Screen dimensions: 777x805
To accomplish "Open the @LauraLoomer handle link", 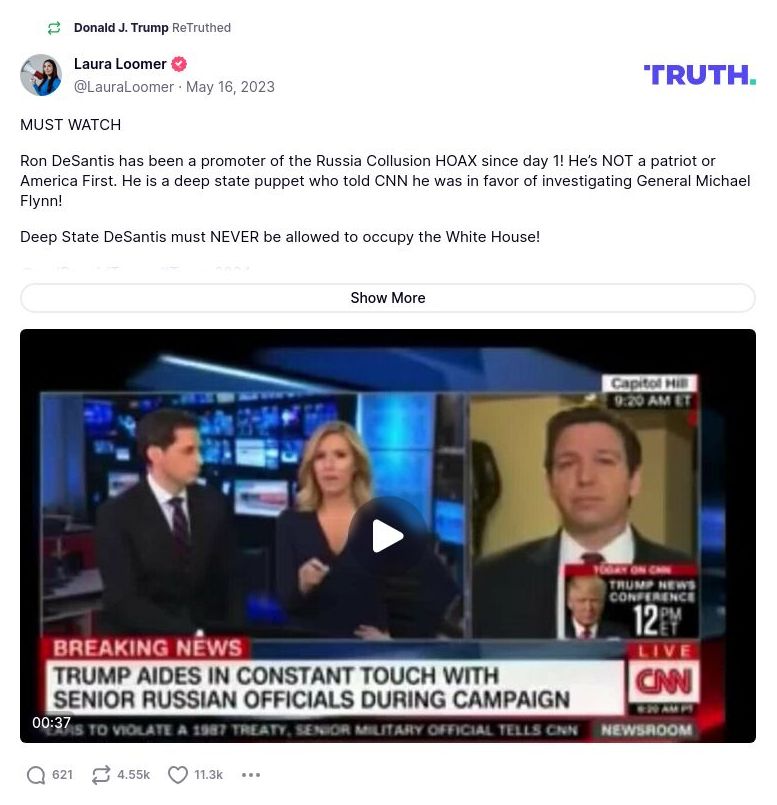I will pos(124,87).
